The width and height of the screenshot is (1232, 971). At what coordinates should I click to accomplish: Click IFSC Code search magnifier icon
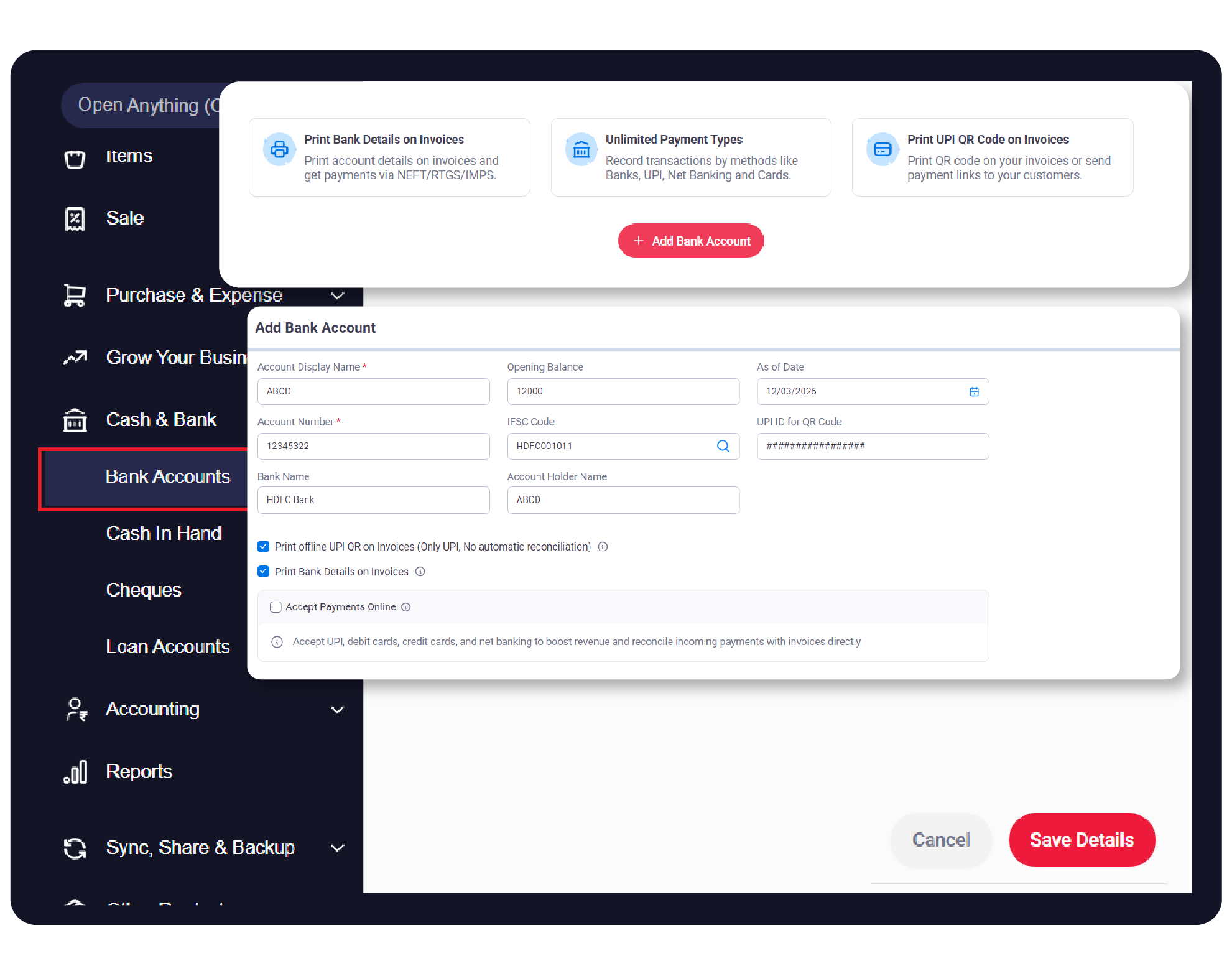[723, 446]
